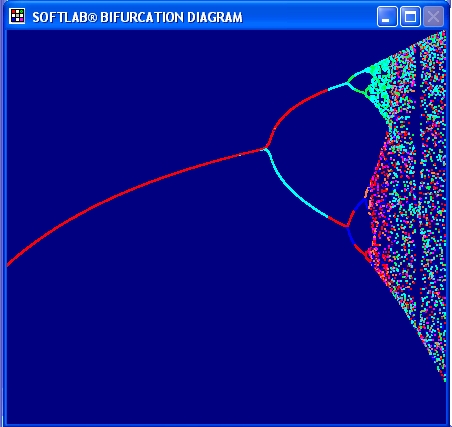Click the long single red curve before splitting
The height and width of the screenshot is (427, 452).
pos(133,190)
